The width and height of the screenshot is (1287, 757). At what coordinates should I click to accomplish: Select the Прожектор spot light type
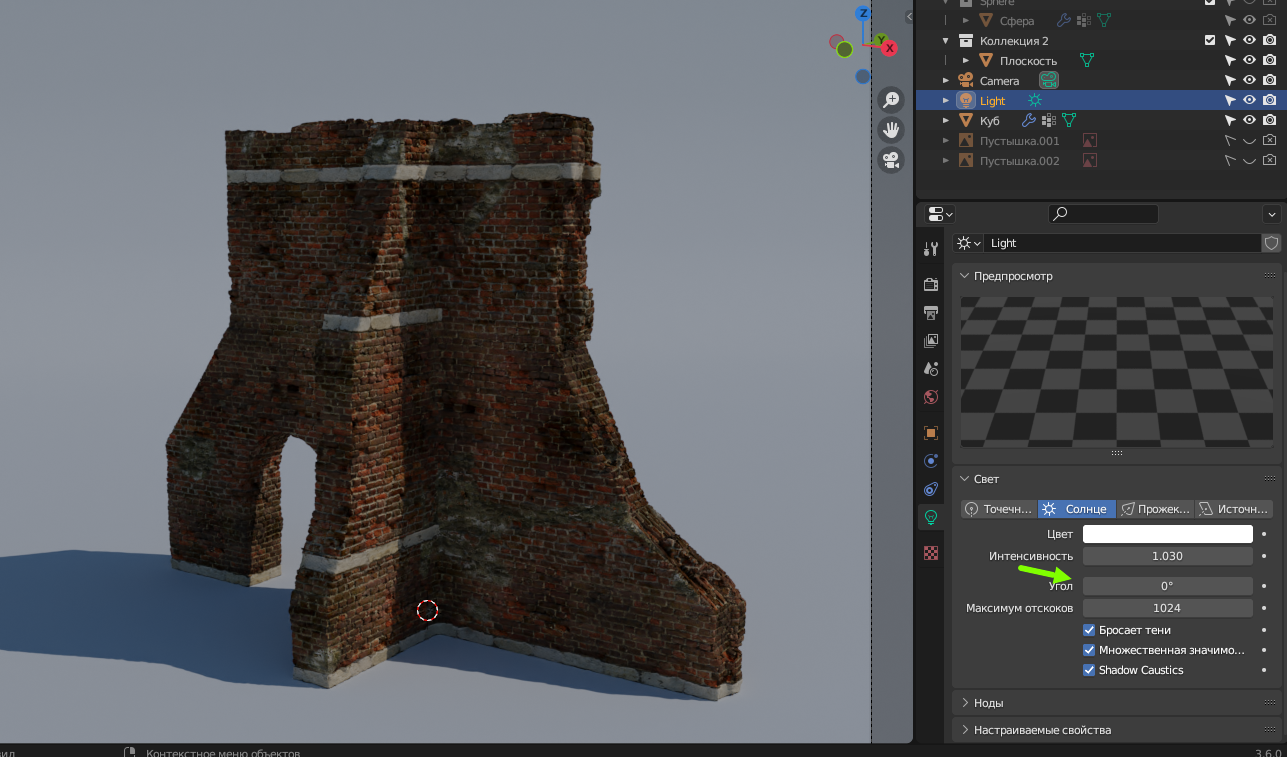(1155, 509)
